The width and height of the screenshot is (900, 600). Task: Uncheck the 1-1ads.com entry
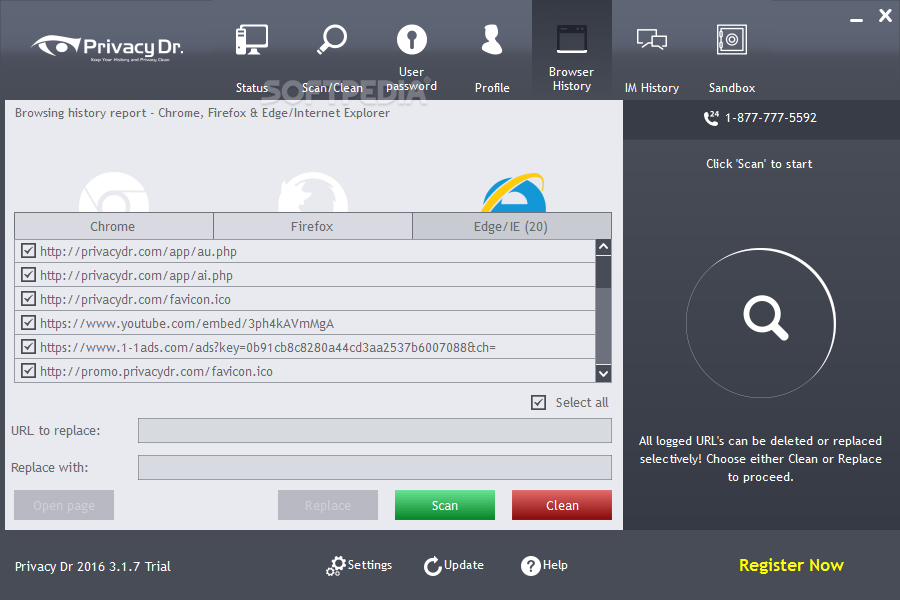[x=28, y=347]
